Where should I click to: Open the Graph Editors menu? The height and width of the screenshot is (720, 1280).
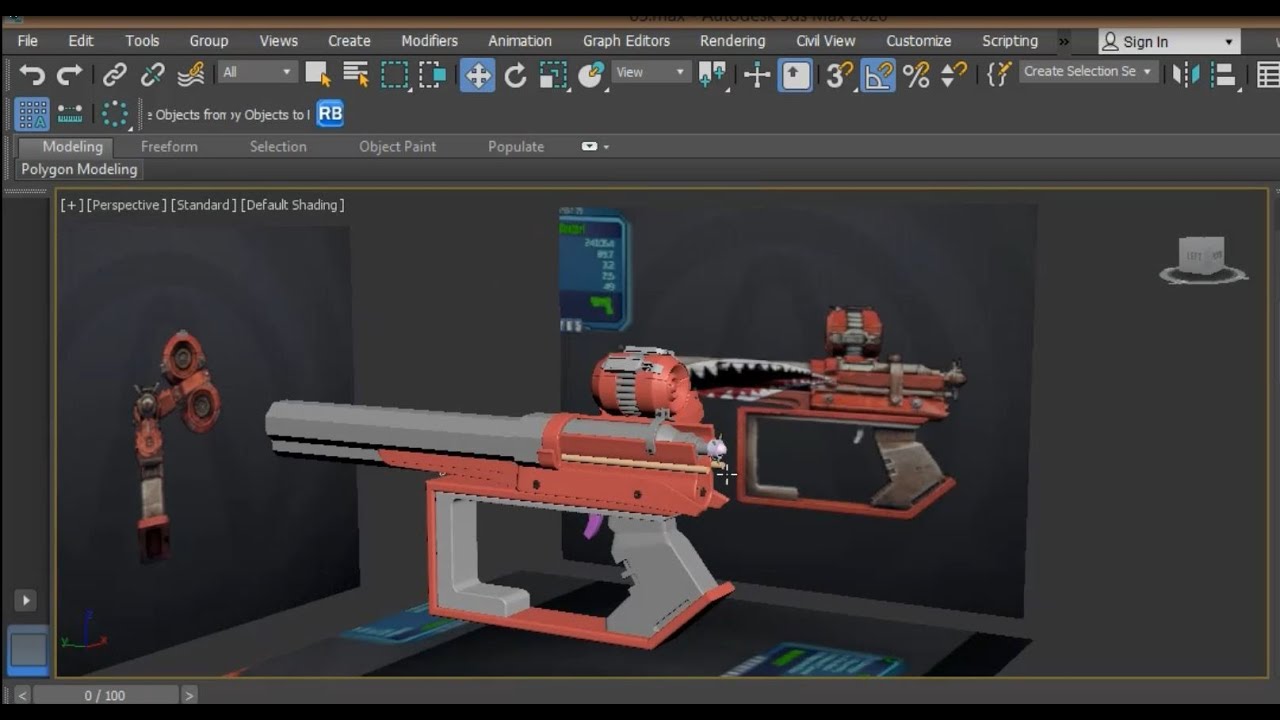pos(626,41)
